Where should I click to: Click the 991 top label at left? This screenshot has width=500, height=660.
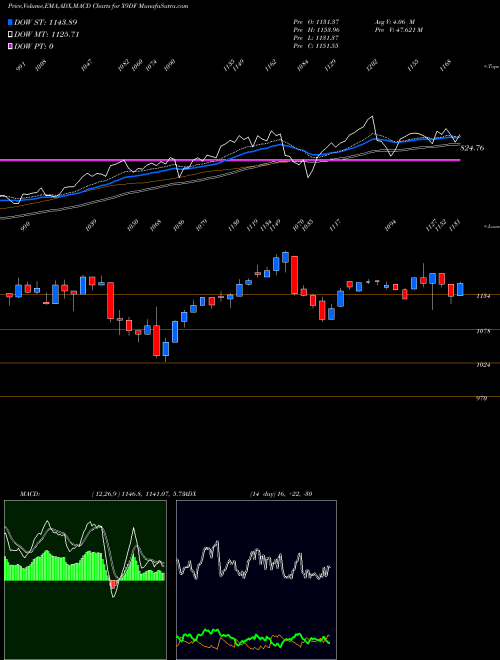[x=21, y=66]
